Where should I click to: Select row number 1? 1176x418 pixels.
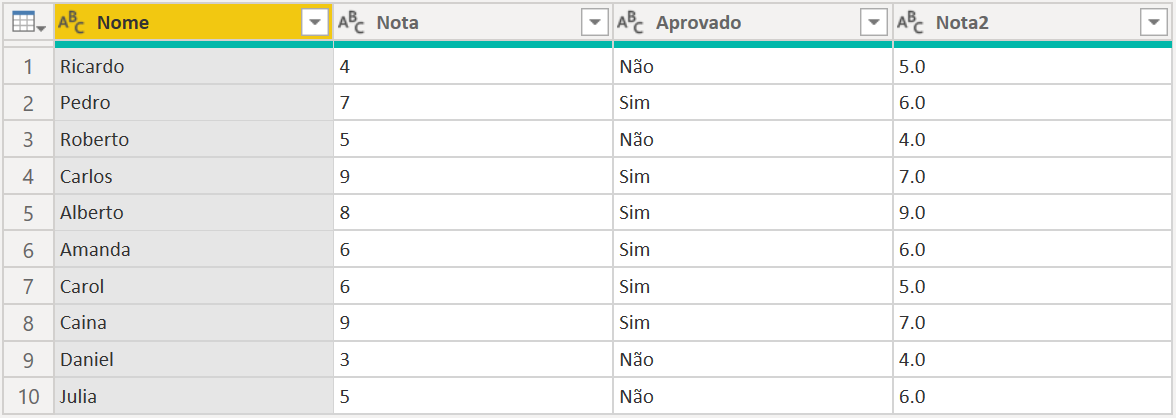click(x=28, y=67)
